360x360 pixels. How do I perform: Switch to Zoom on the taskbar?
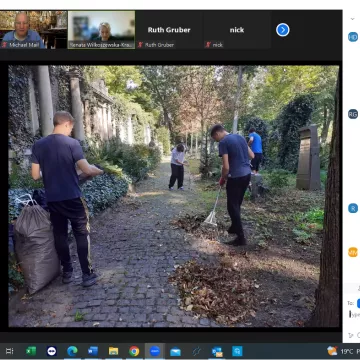(155, 351)
